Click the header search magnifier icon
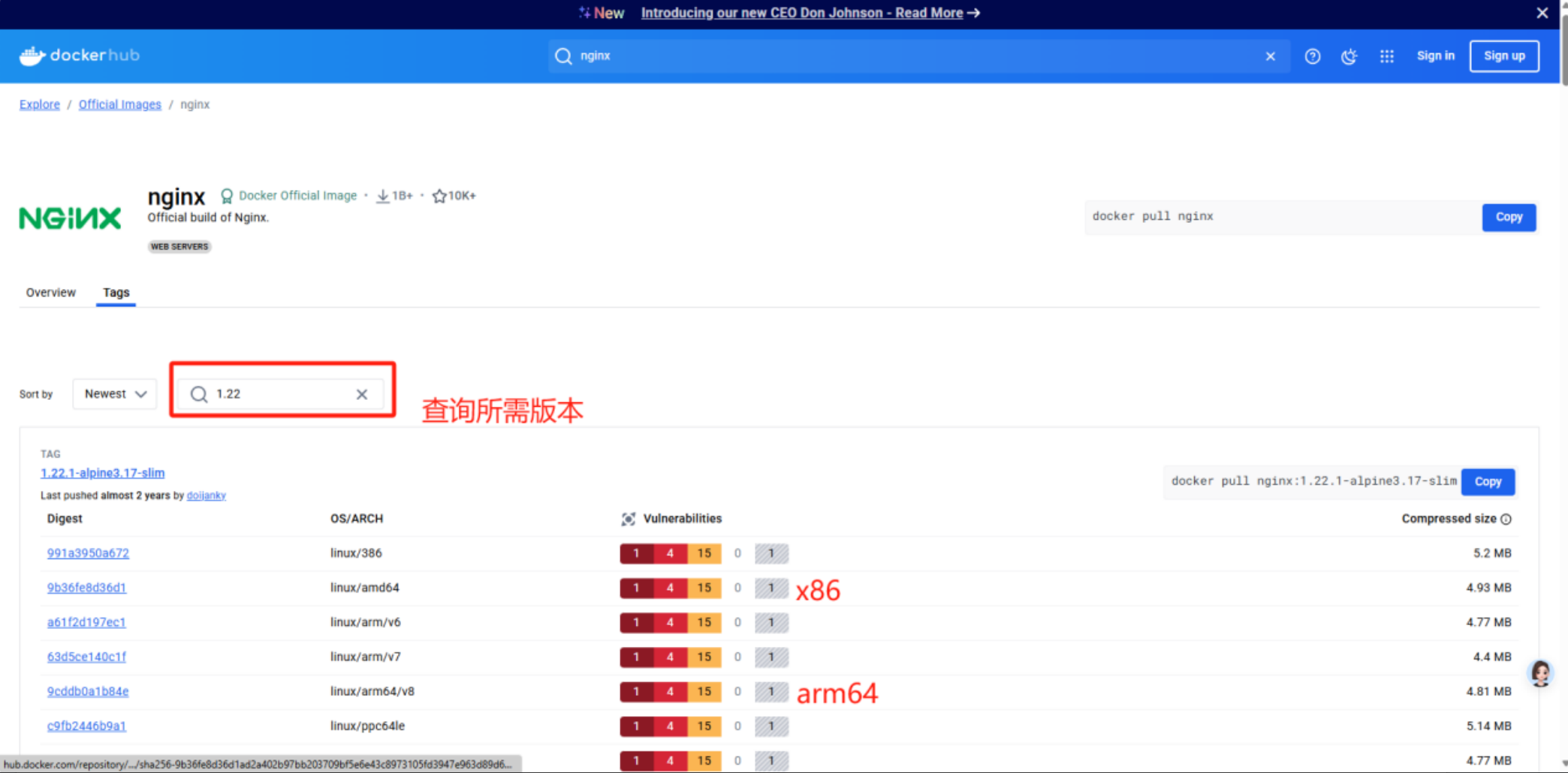Screen dimensions: 1568x773 [x=563, y=56]
